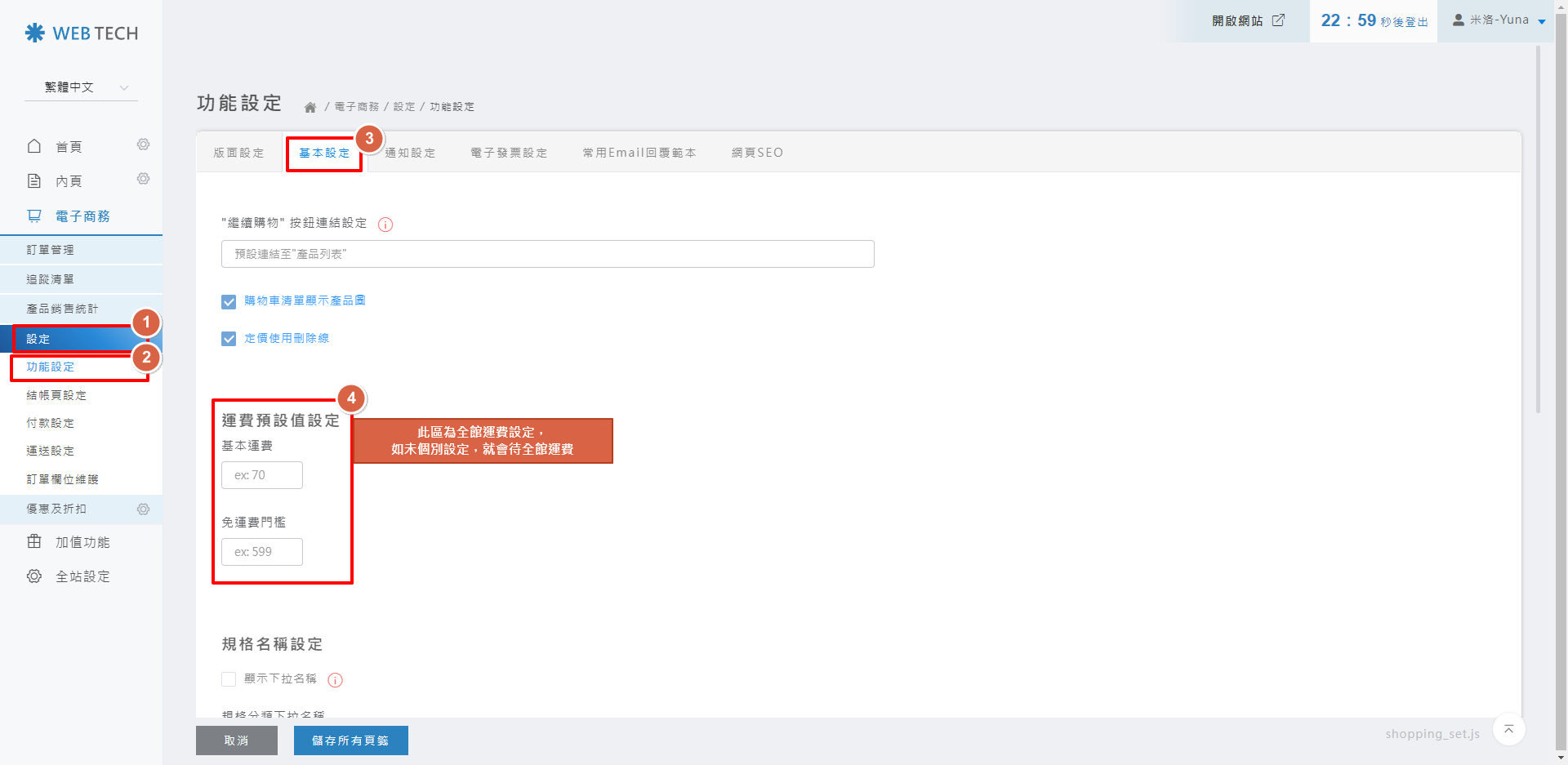
Task: Click the scroll-to-top arrow button
Action: [x=1508, y=729]
